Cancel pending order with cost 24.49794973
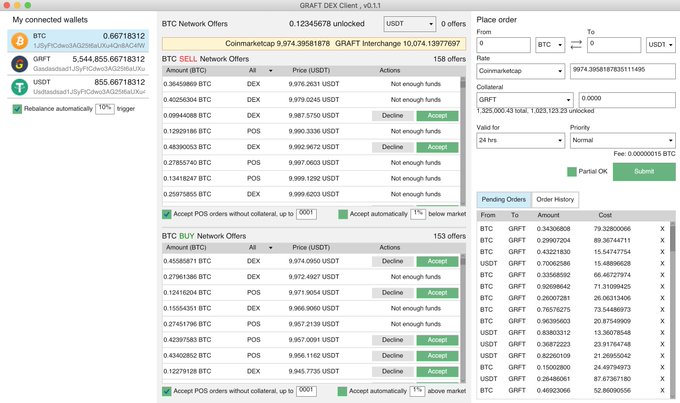 [x=662, y=367]
